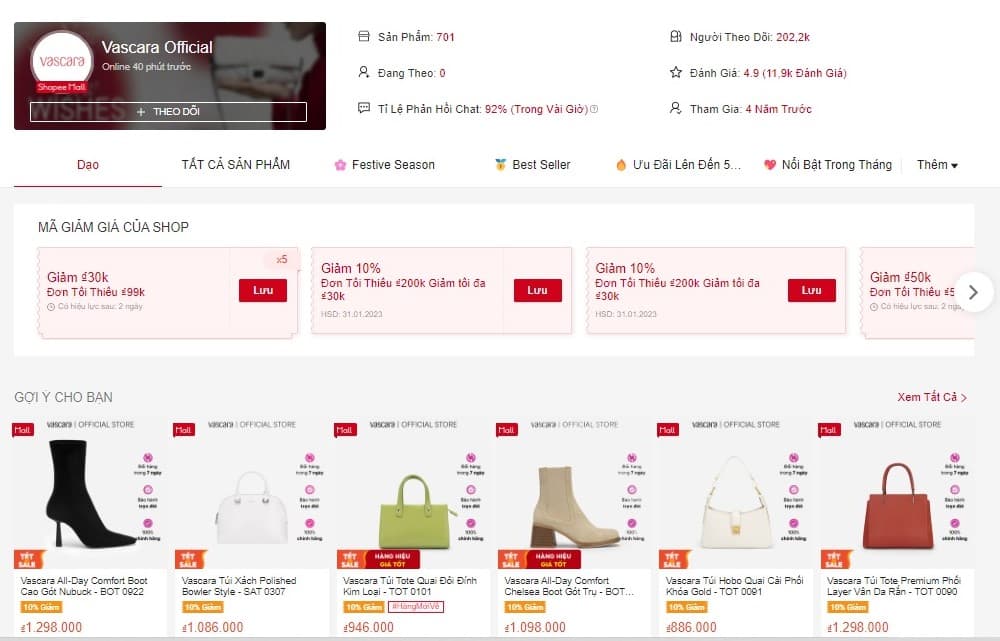This screenshot has width=1000, height=641.
Task: Show next vouchers with the right arrow
Action: tap(973, 292)
